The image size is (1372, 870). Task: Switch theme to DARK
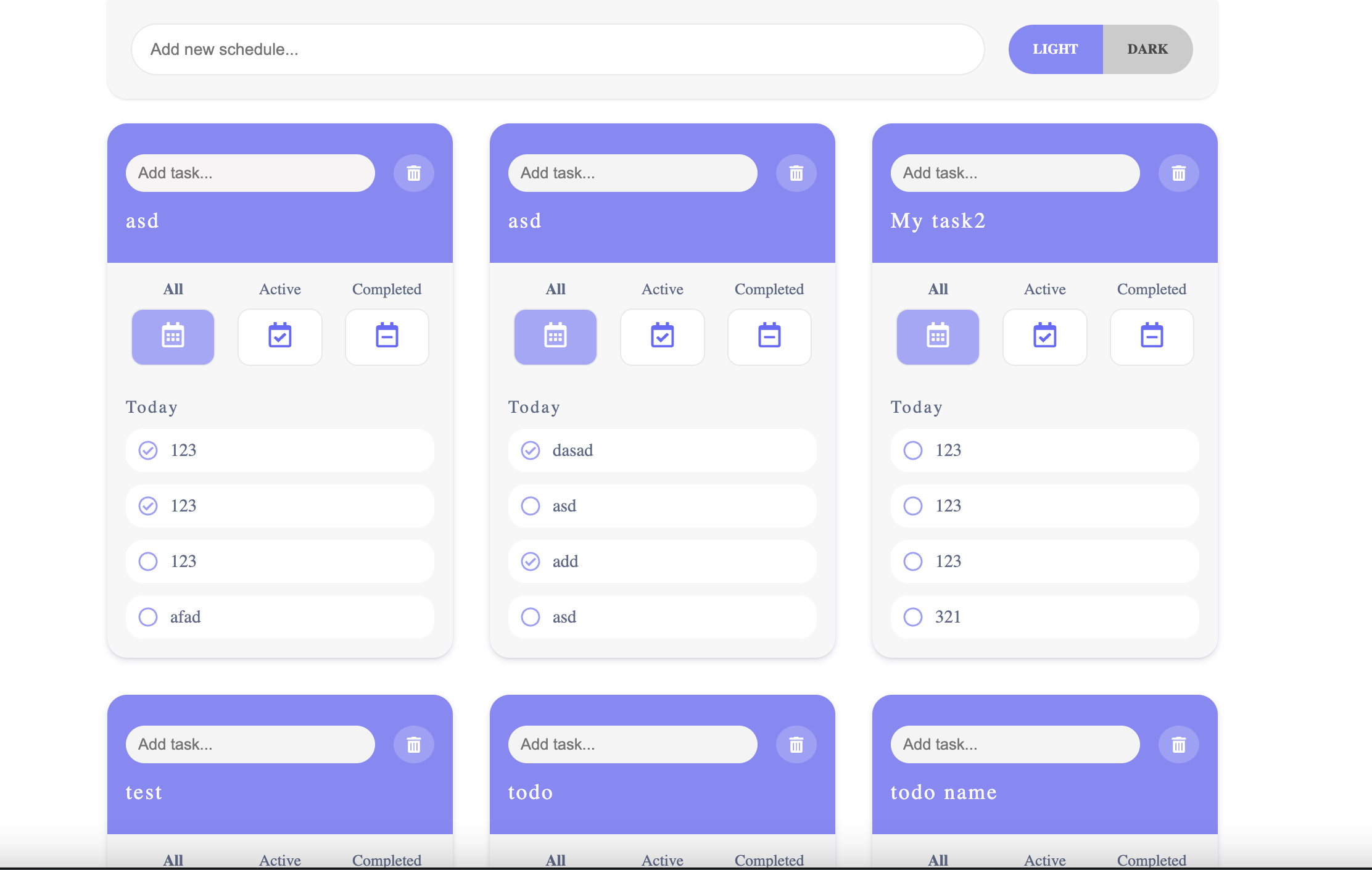(x=1147, y=49)
